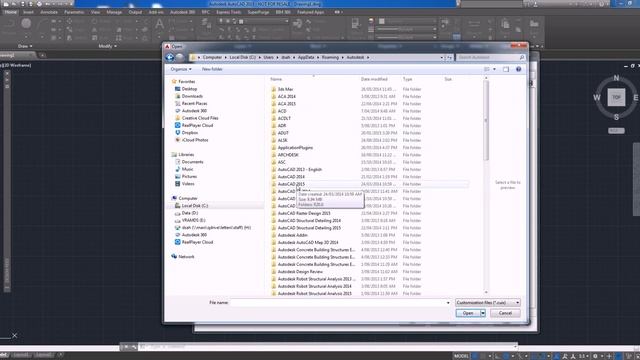The height and width of the screenshot is (360, 640).
Task: Select Creative Cloud Files in Favorites
Action: pyautogui.click(x=200, y=118)
